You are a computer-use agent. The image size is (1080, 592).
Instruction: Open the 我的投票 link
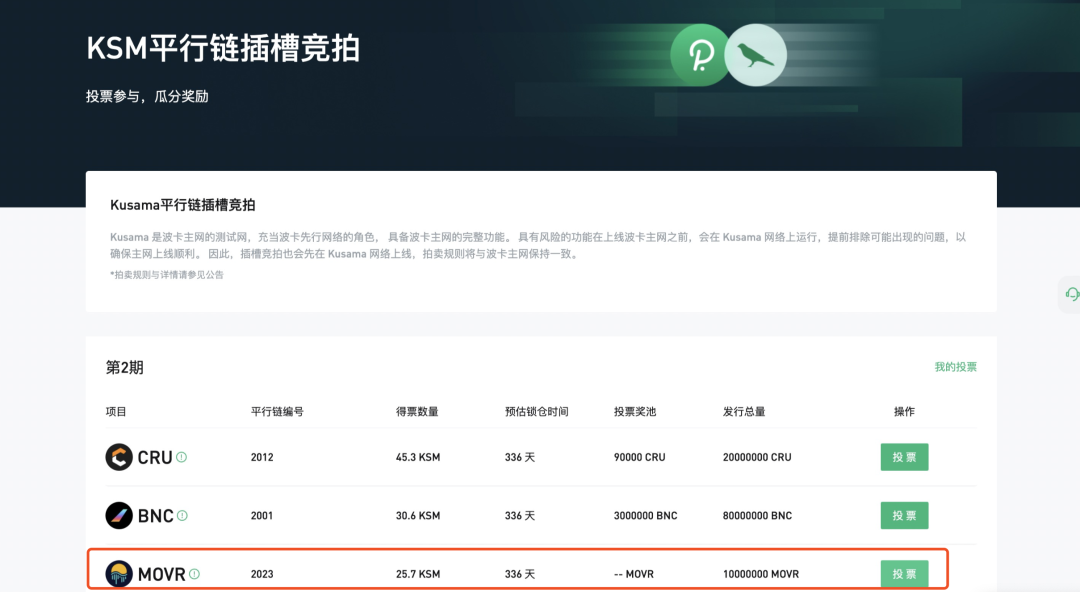pos(955,367)
